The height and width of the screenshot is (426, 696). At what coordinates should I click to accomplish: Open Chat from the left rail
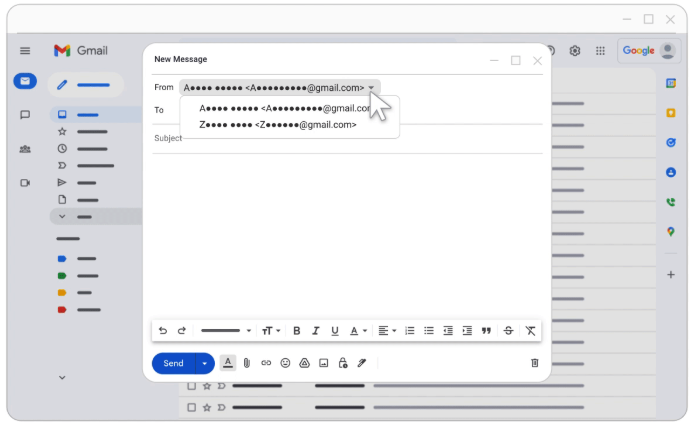point(25,115)
